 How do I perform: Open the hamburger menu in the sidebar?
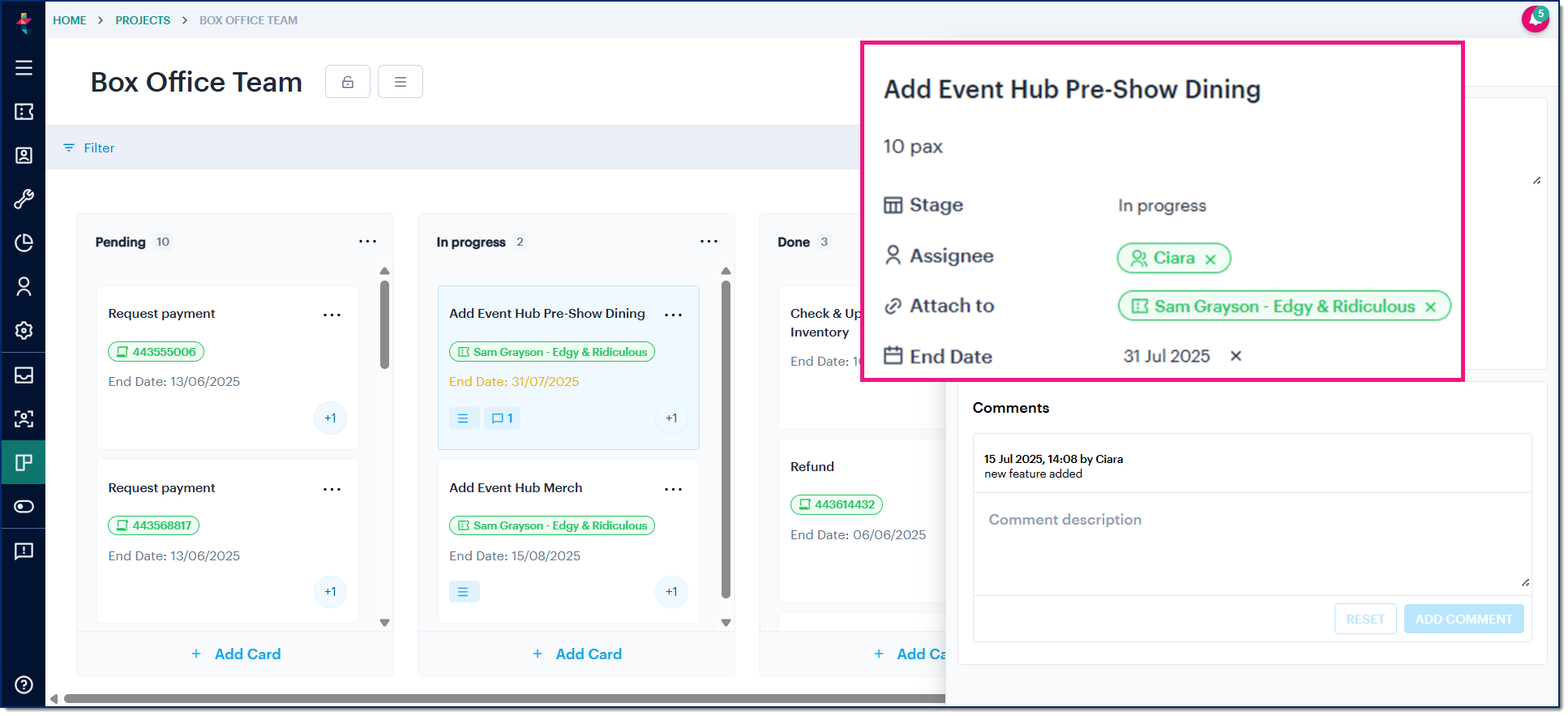[24, 68]
